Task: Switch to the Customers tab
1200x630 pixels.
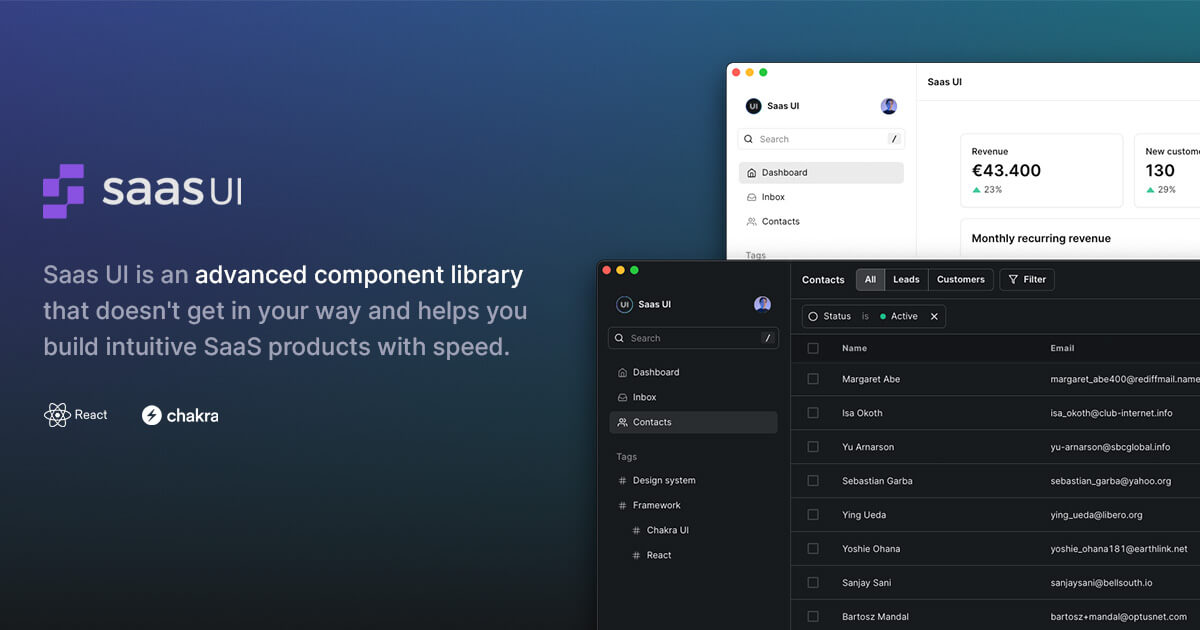Action: point(960,279)
